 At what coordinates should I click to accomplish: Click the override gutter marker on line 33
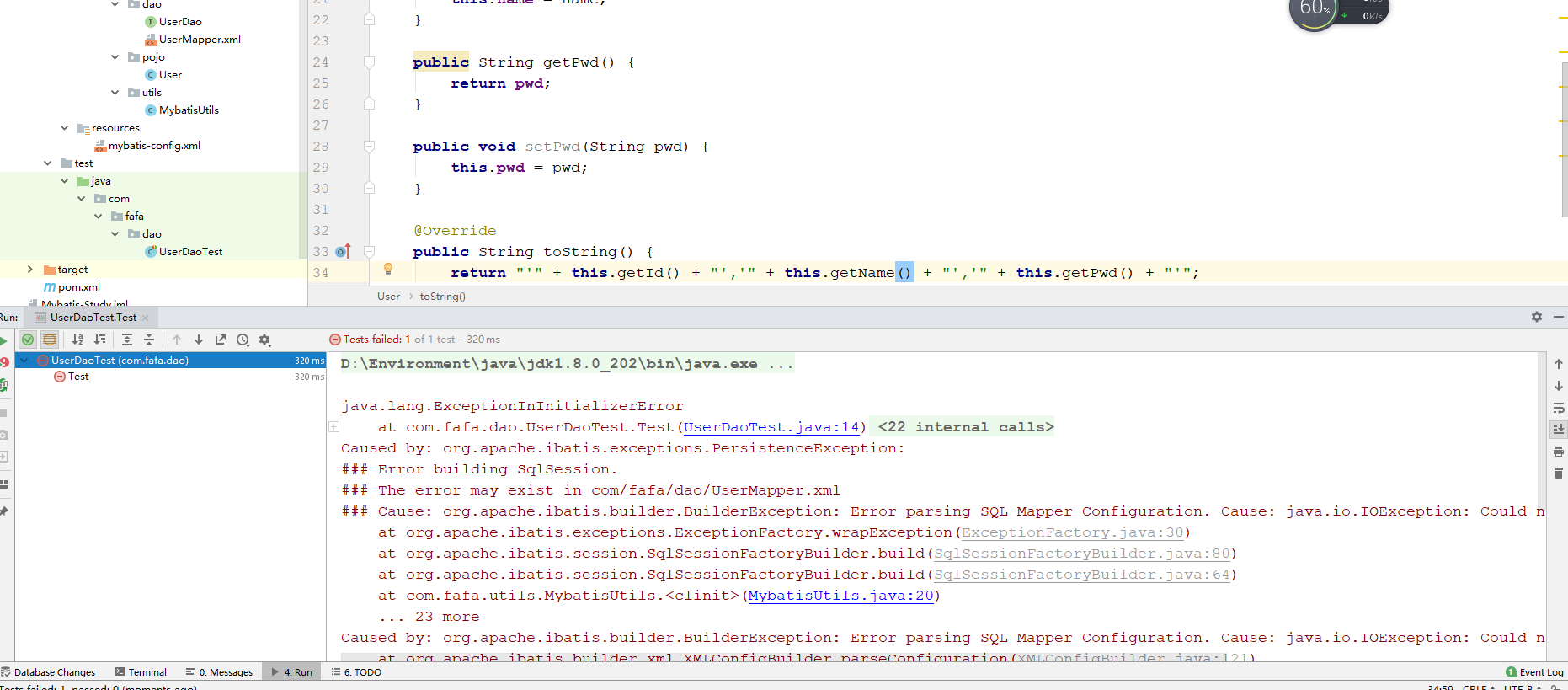[x=343, y=251]
